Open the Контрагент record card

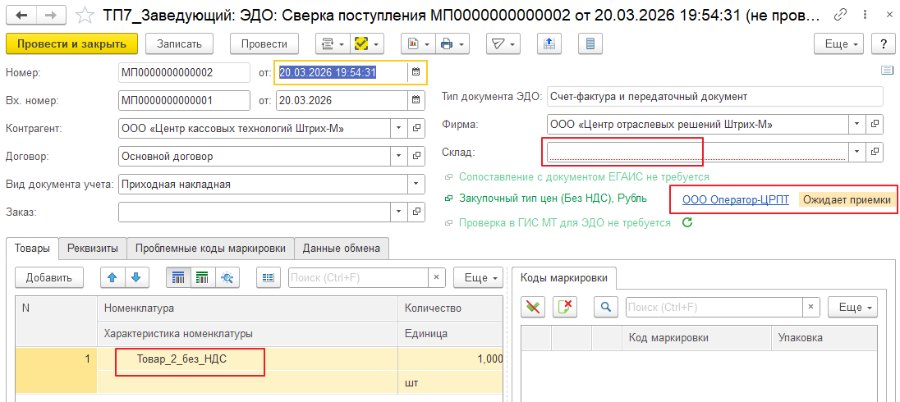416,129
